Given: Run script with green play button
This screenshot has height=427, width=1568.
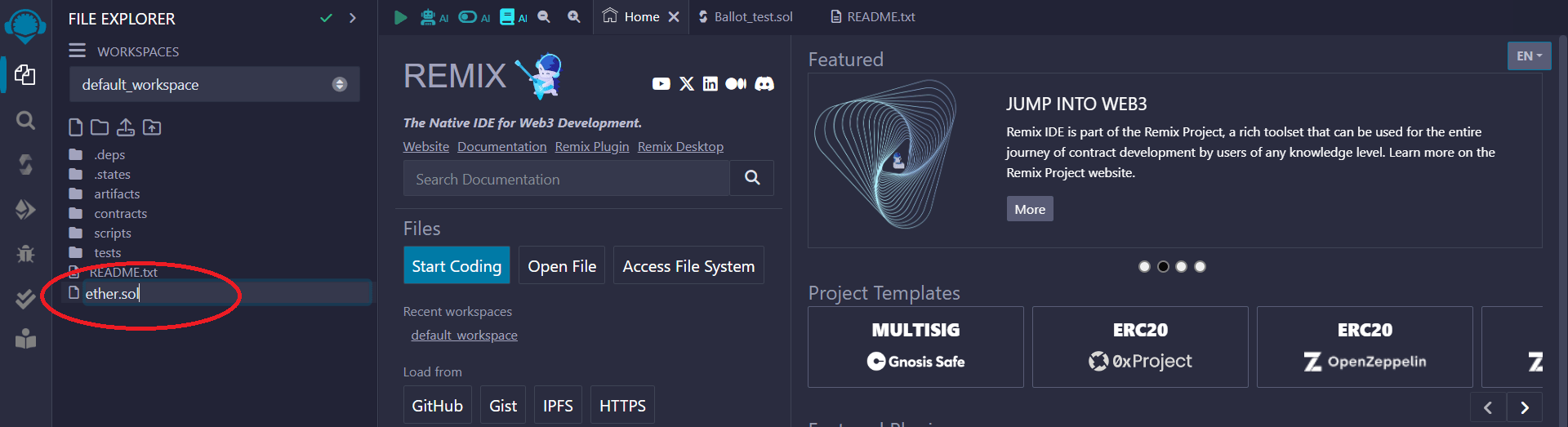Looking at the screenshot, I should click(x=400, y=17).
